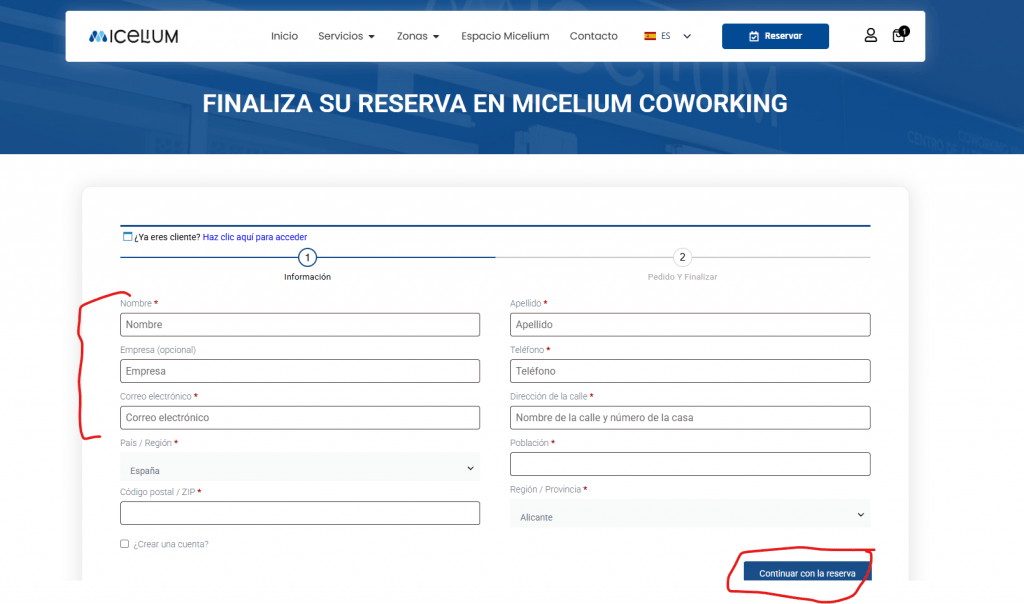Screen dimensions: 1024x604
Task: Open the user account icon
Action: pos(870,35)
